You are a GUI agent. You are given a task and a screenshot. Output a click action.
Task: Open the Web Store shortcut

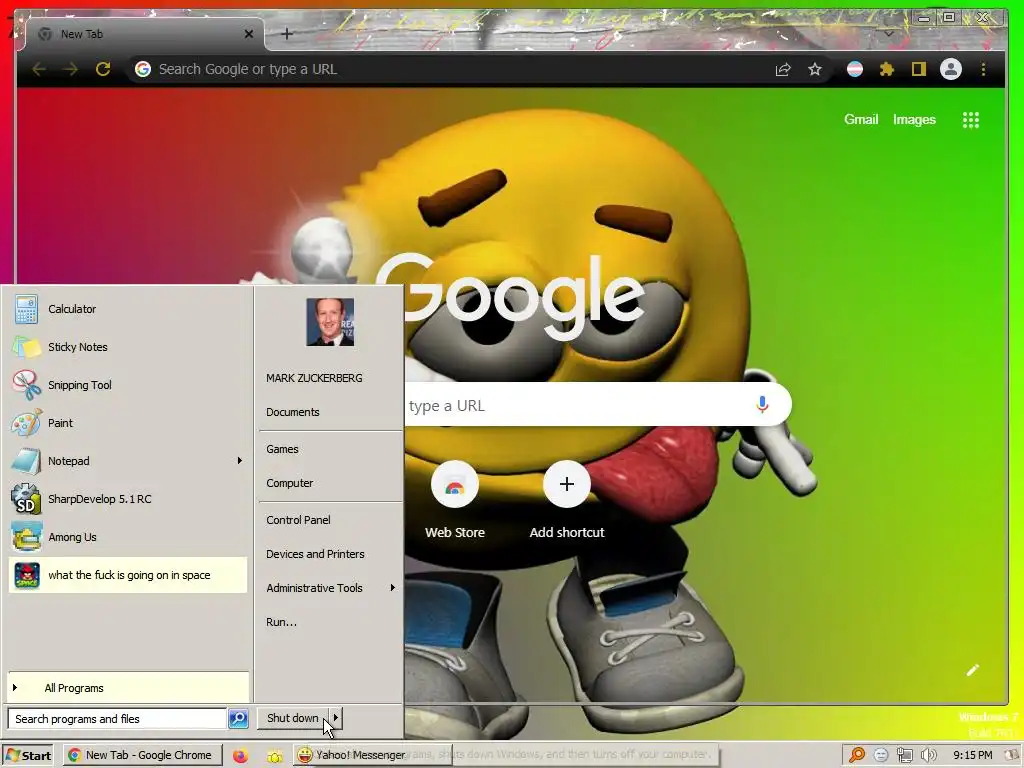pos(455,501)
